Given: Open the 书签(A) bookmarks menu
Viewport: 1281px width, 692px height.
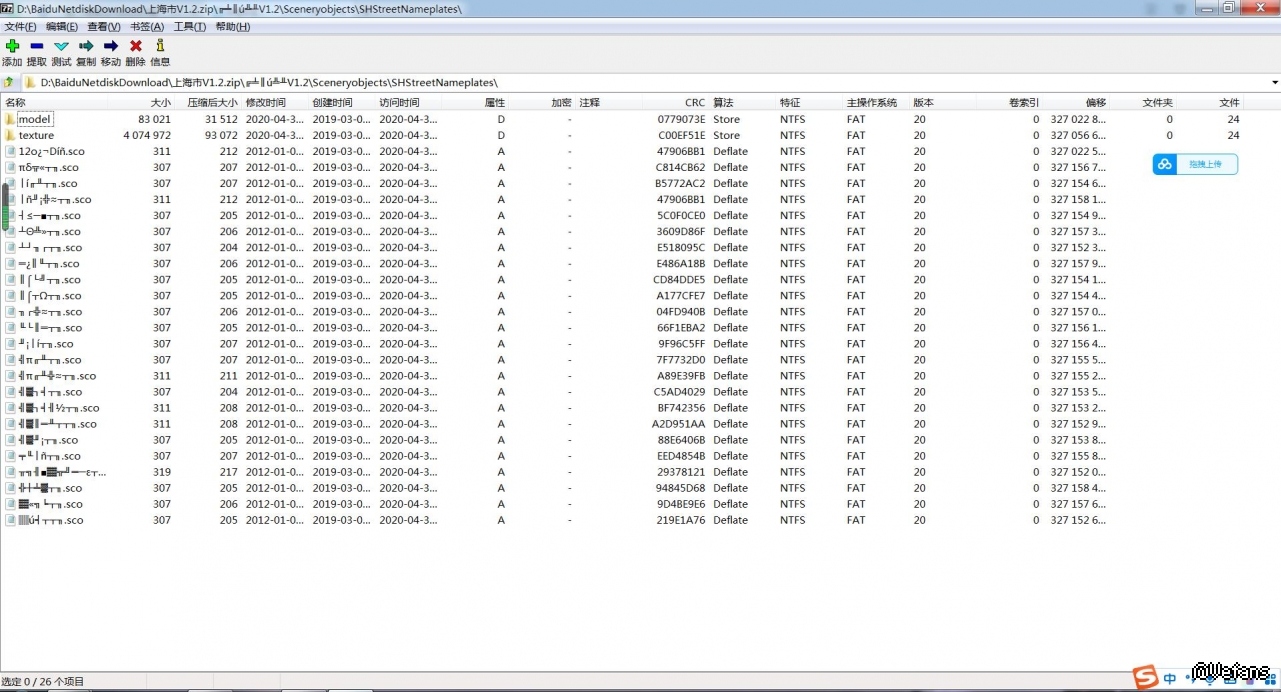Looking at the screenshot, I should coord(146,27).
